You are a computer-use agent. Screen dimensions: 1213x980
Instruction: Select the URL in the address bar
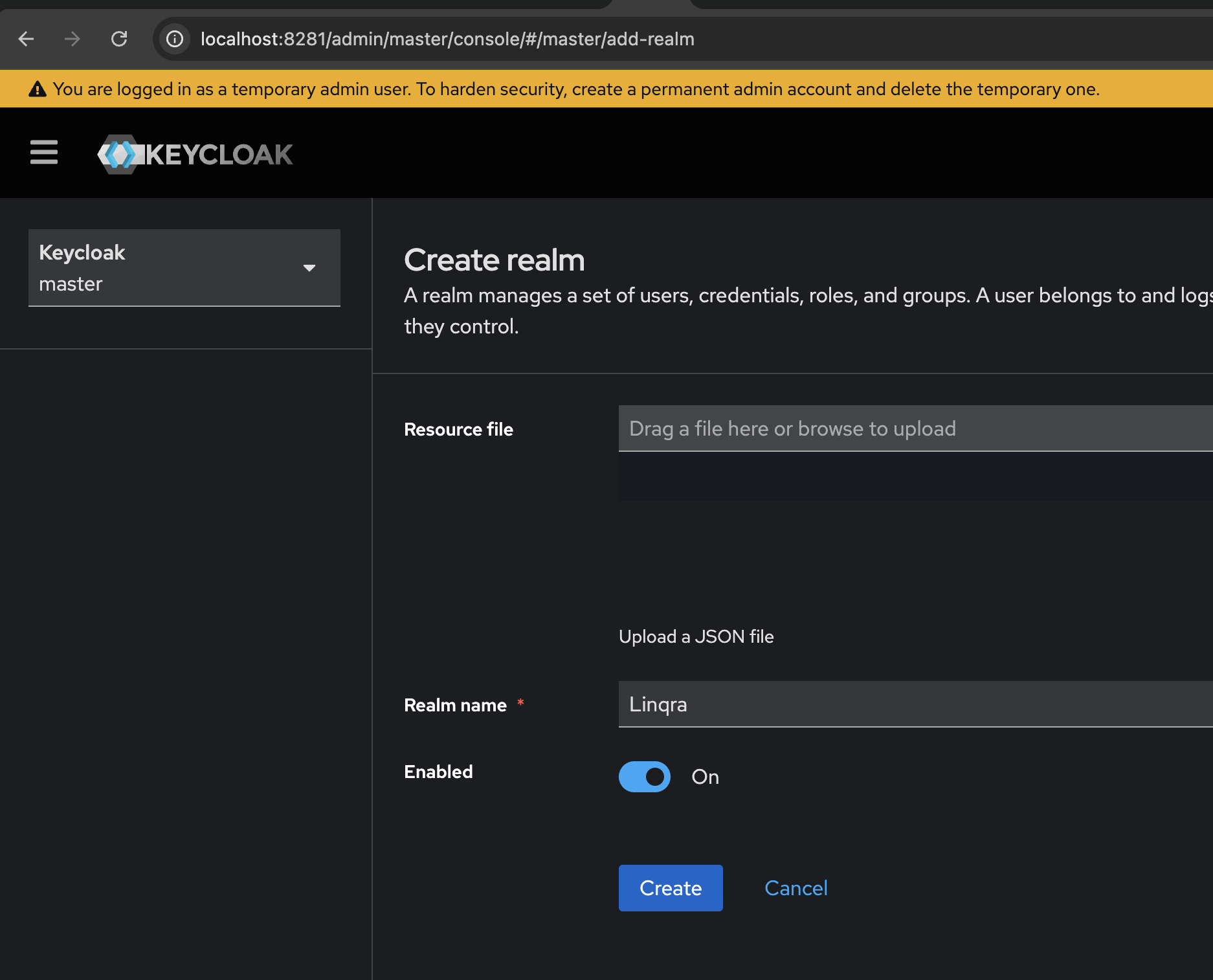[x=447, y=39]
